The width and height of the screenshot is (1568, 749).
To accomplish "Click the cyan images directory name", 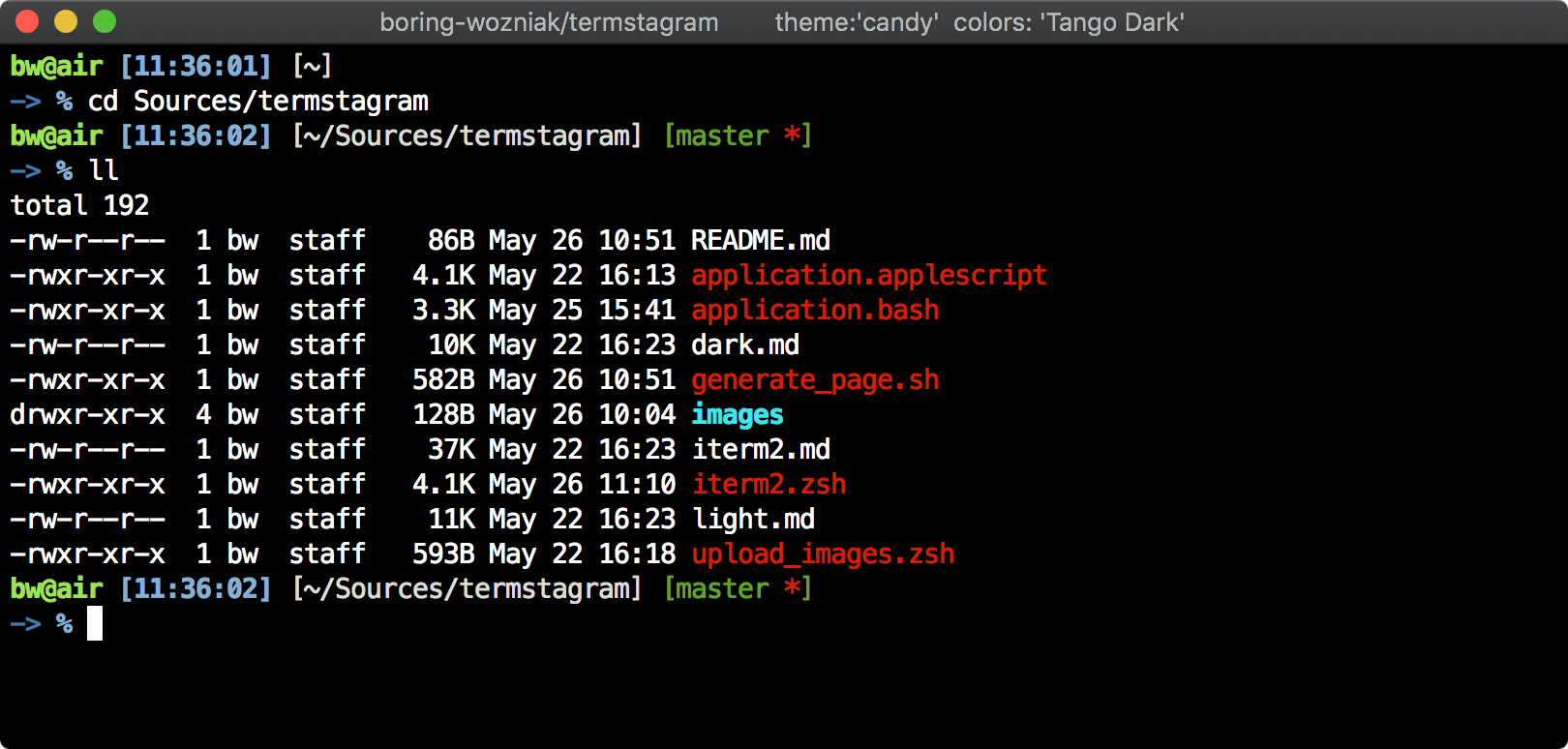I will pos(737,414).
